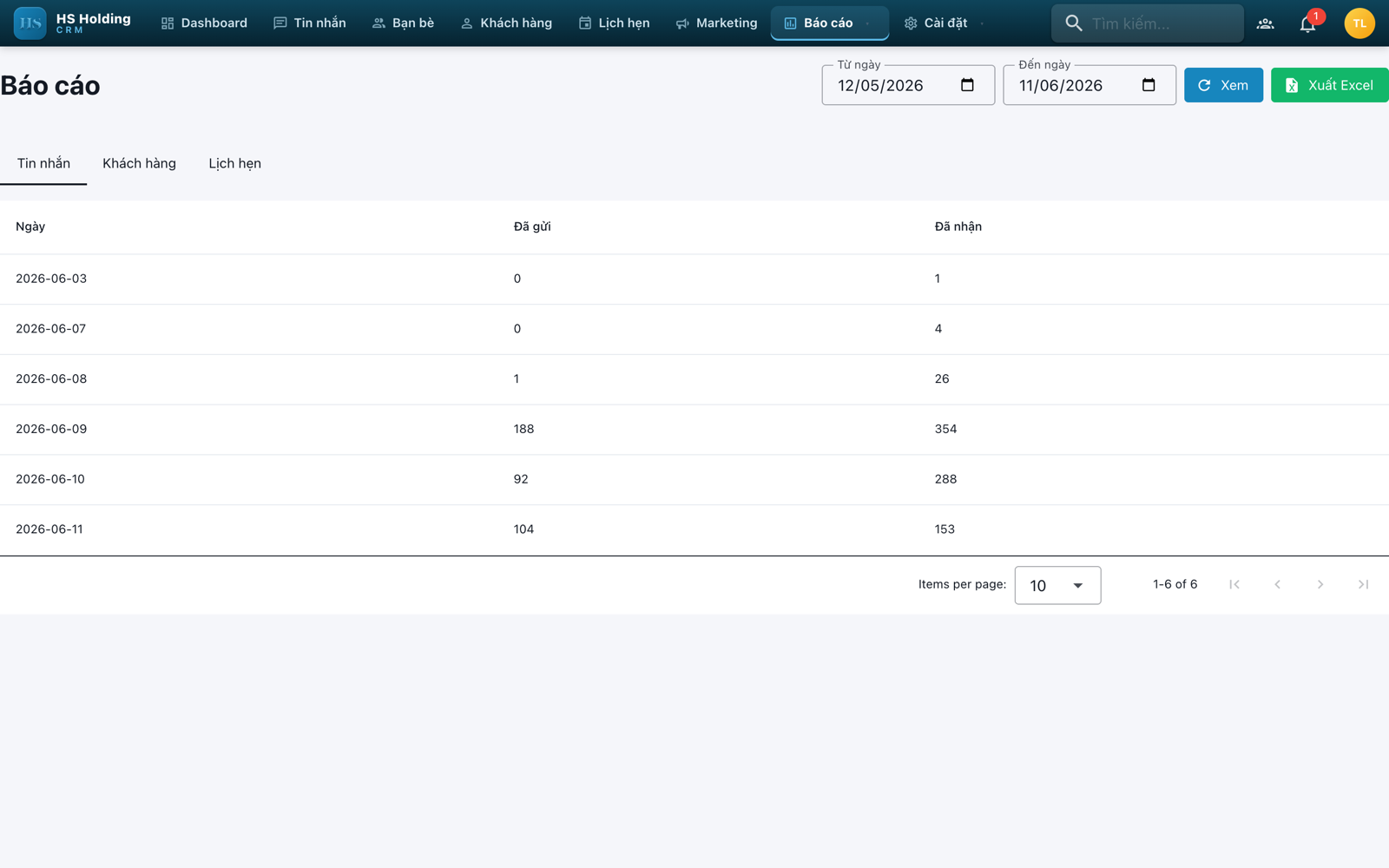
Task: Click sent value 104
Action: (x=523, y=529)
